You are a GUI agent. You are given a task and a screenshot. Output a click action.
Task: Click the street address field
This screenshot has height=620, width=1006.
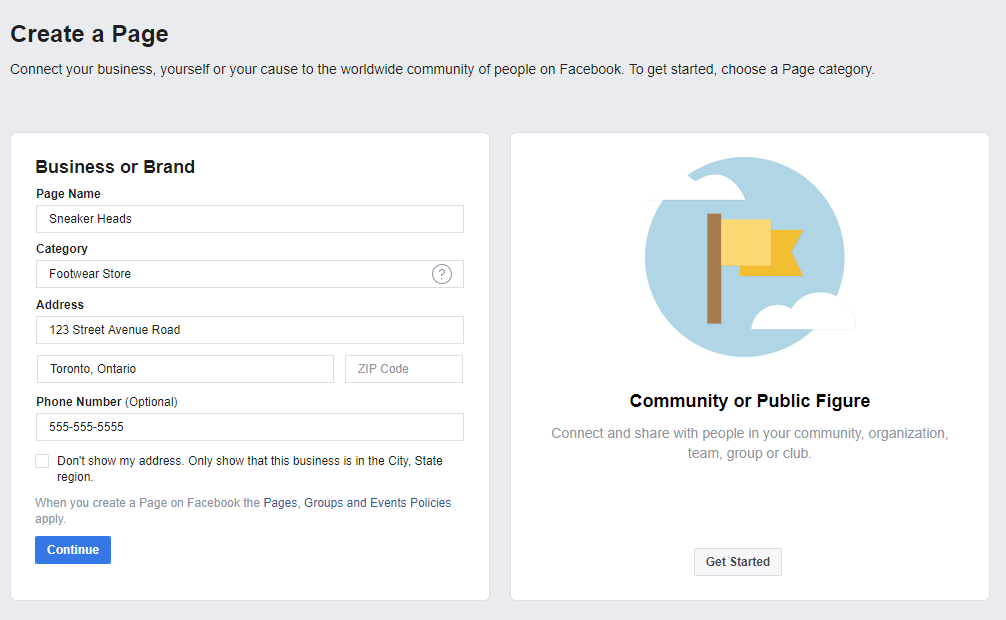click(x=250, y=330)
